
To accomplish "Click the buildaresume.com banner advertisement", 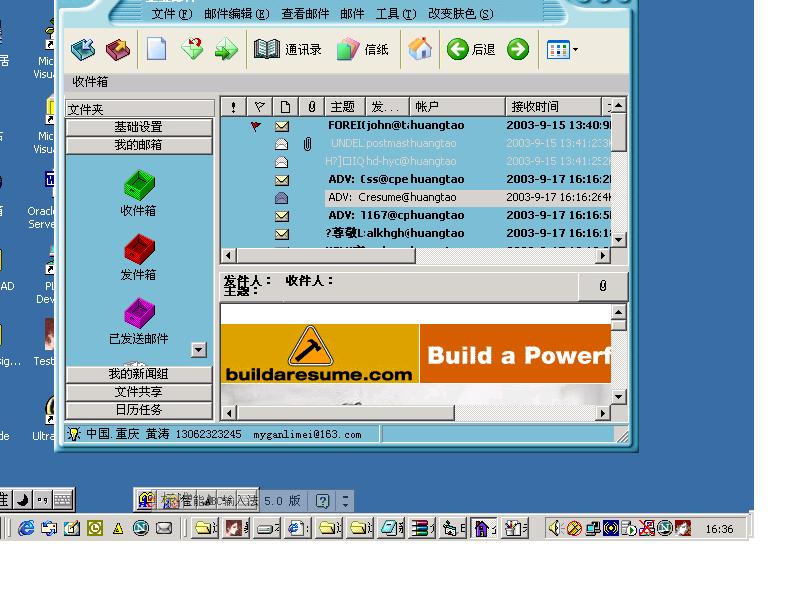I will click(x=415, y=355).
